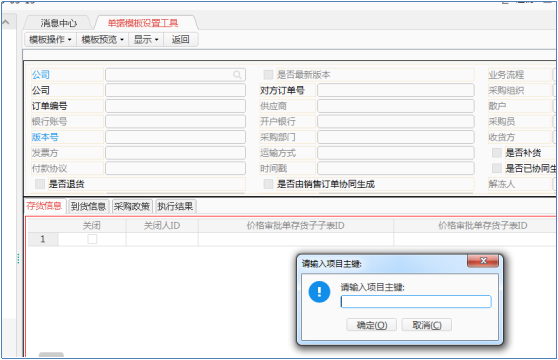Open the 模板操作 dropdown menu
This screenshot has height=360, width=558.
pos(50,39)
